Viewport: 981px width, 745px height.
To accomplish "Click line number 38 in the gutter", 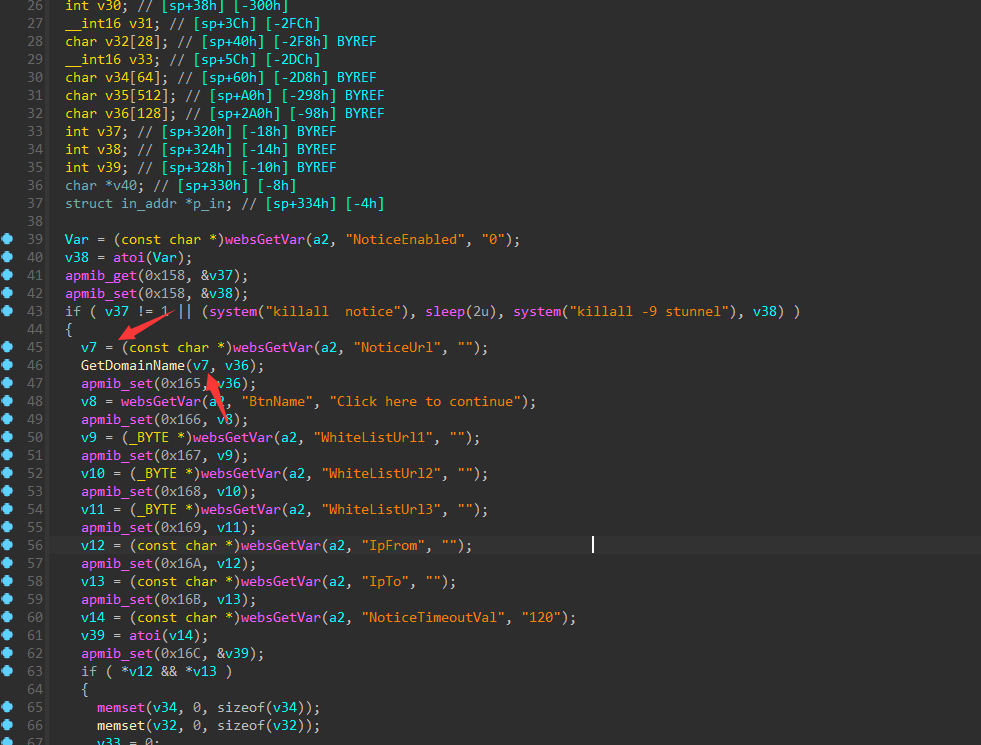I will click(35, 221).
